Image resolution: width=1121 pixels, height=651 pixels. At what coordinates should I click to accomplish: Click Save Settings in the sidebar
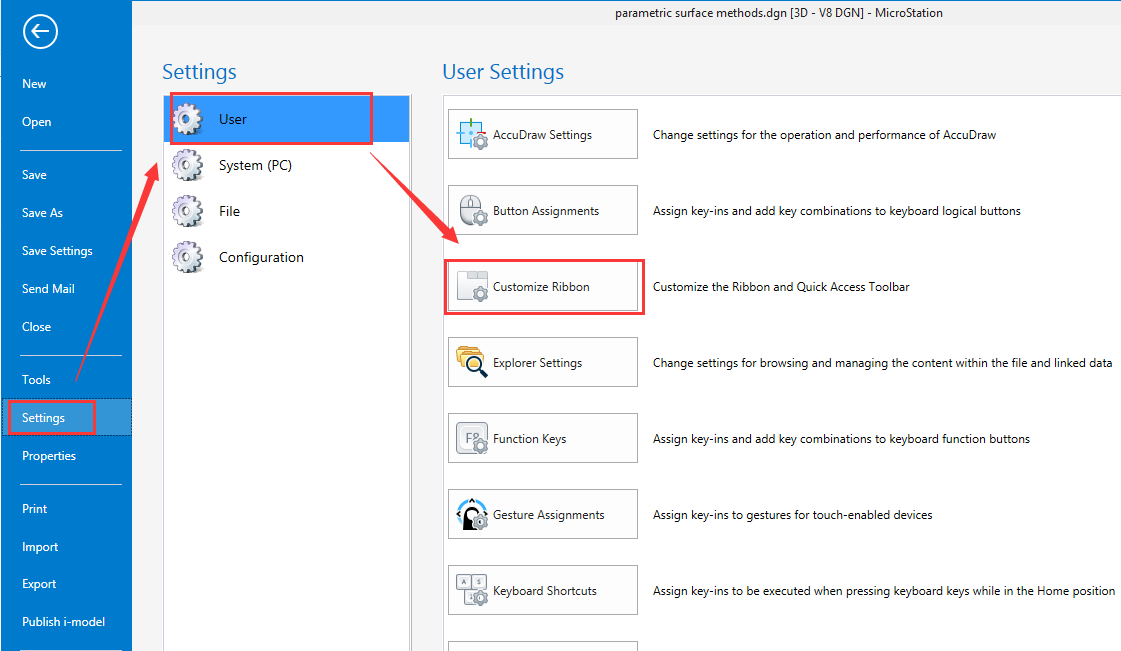tap(57, 251)
